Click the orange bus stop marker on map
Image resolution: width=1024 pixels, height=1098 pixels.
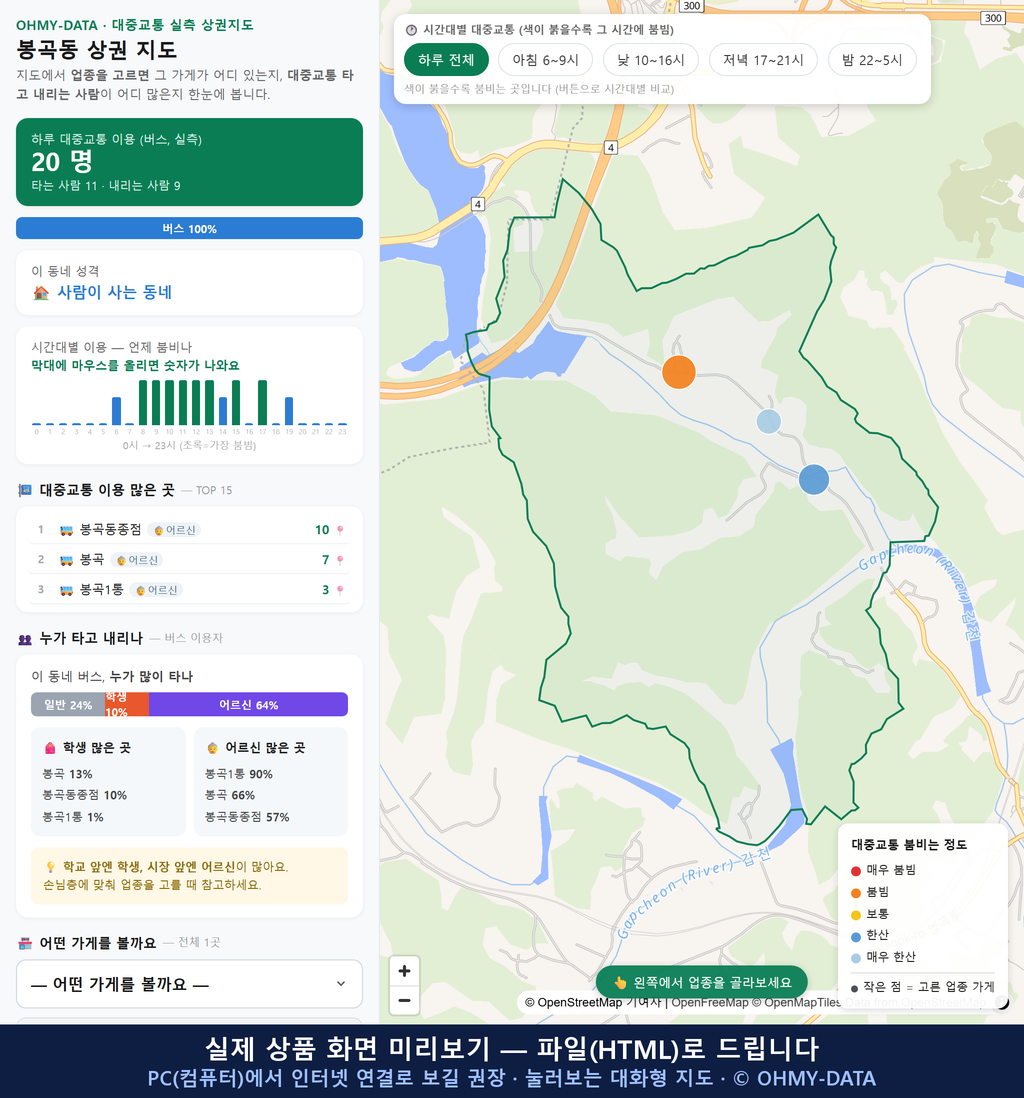pyautogui.click(x=679, y=372)
